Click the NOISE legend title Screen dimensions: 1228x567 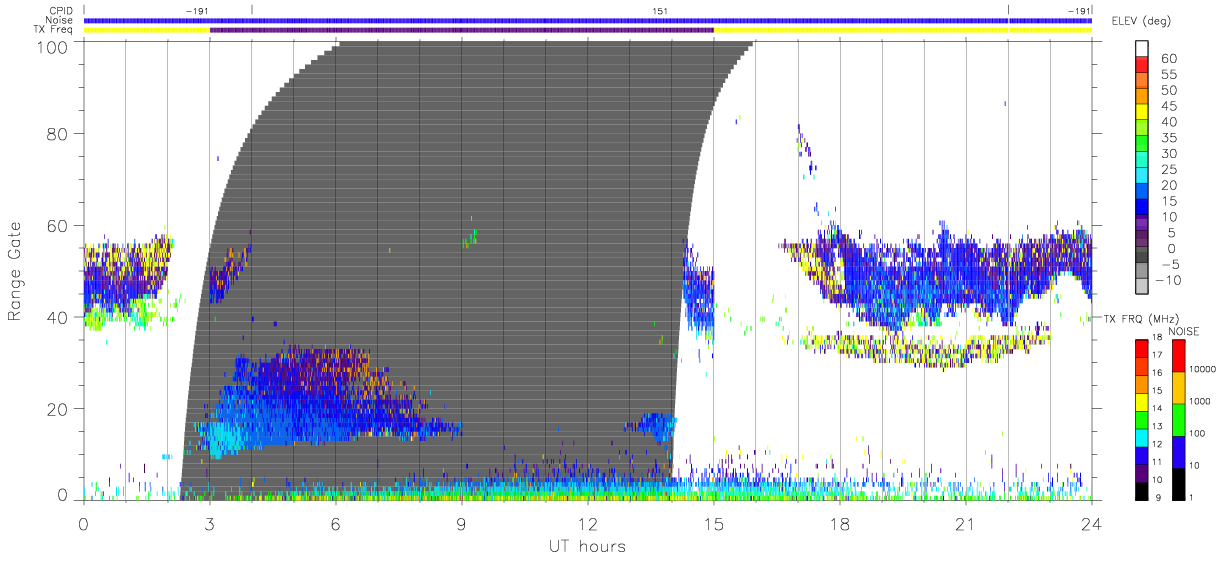click(1185, 332)
